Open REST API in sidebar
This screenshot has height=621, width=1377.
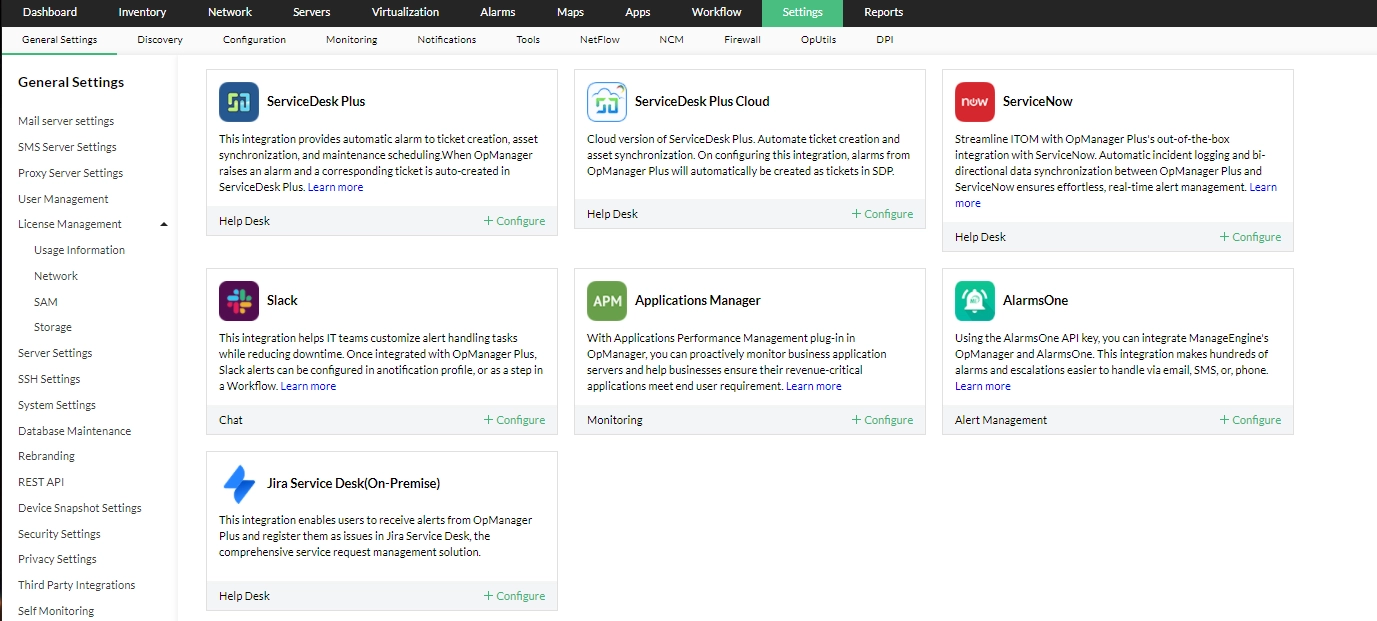[41, 482]
